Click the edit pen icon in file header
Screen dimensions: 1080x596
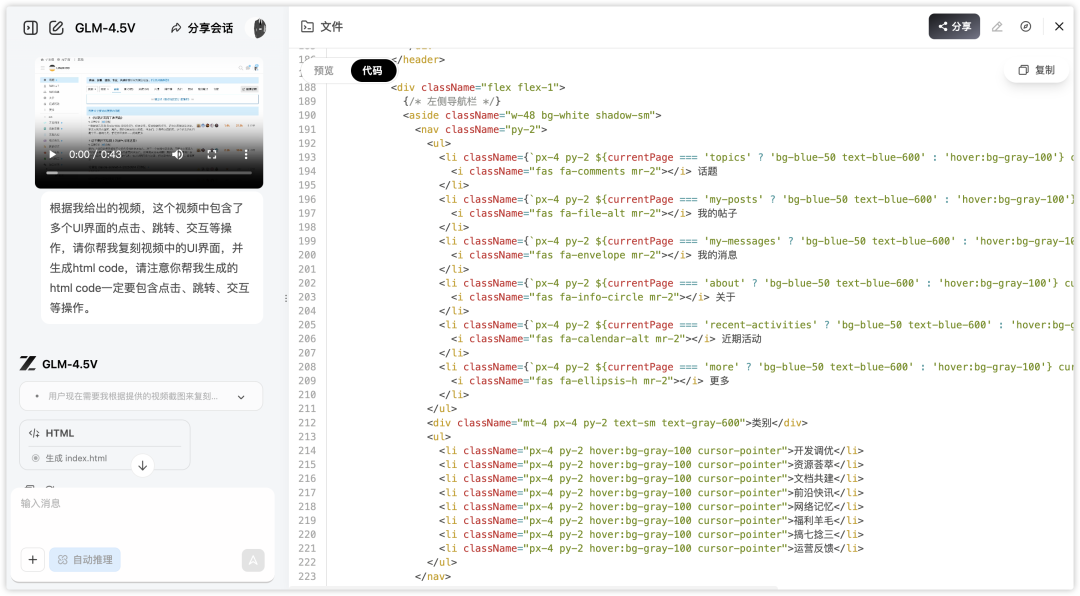point(997,27)
